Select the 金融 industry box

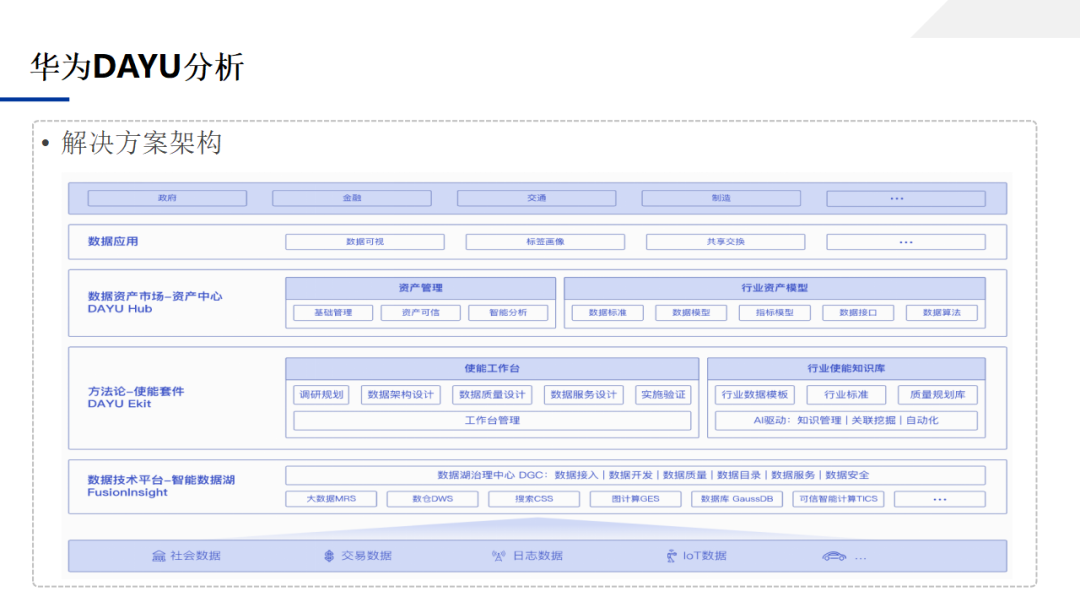pos(352,198)
